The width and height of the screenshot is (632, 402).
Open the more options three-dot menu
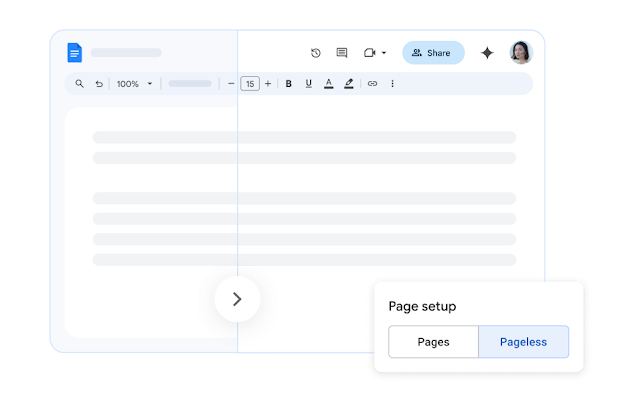click(x=392, y=84)
